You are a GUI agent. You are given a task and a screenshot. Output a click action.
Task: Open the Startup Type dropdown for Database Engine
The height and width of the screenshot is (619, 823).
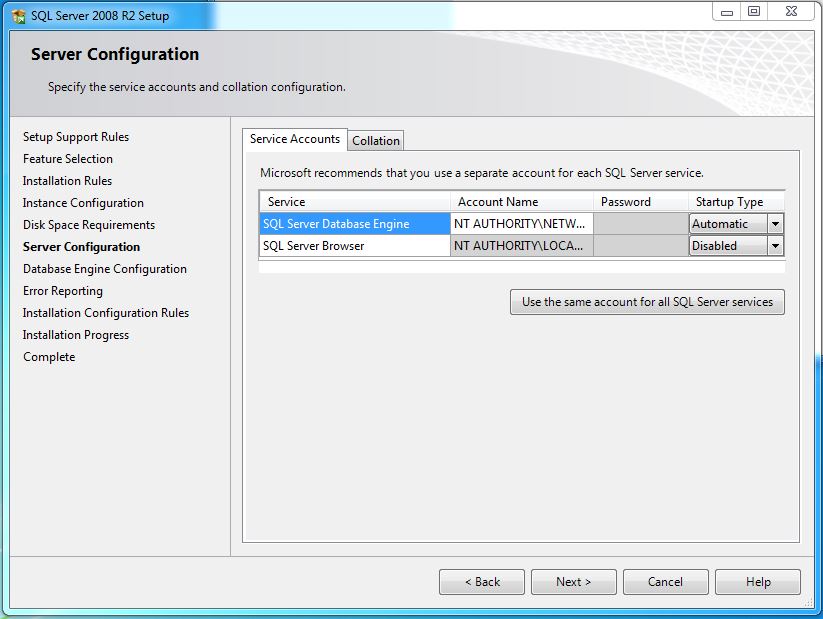[776, 223]
